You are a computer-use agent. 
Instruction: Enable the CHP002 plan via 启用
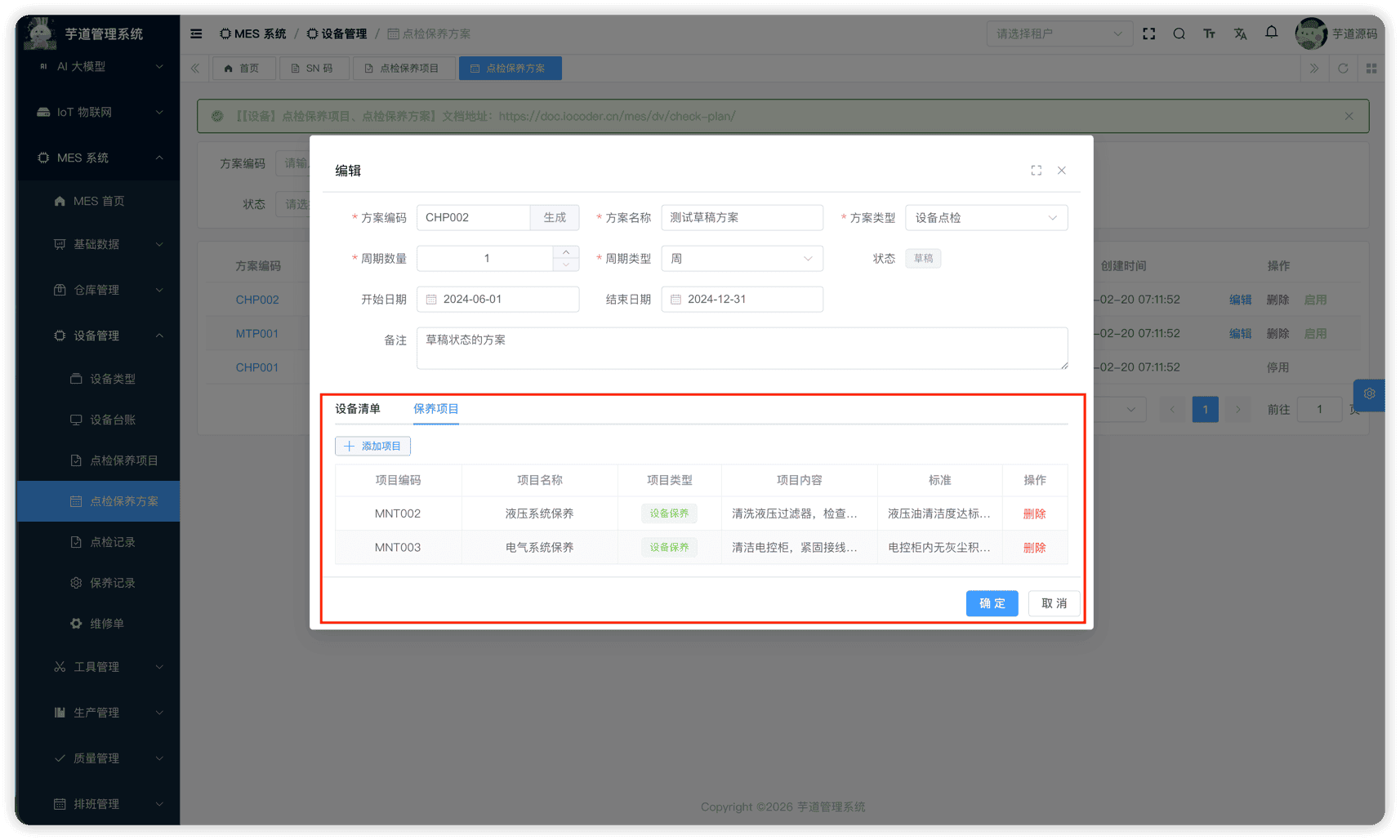[1315, 300]
